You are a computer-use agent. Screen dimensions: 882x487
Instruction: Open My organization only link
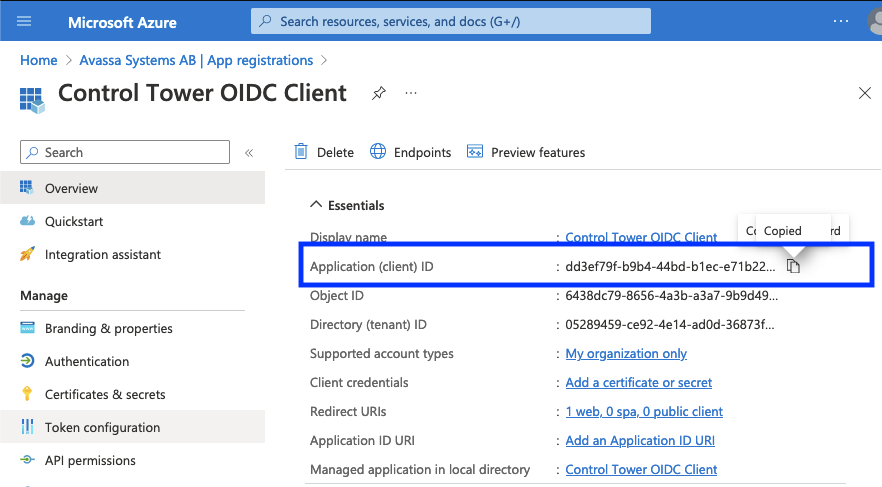pos(626,354)
